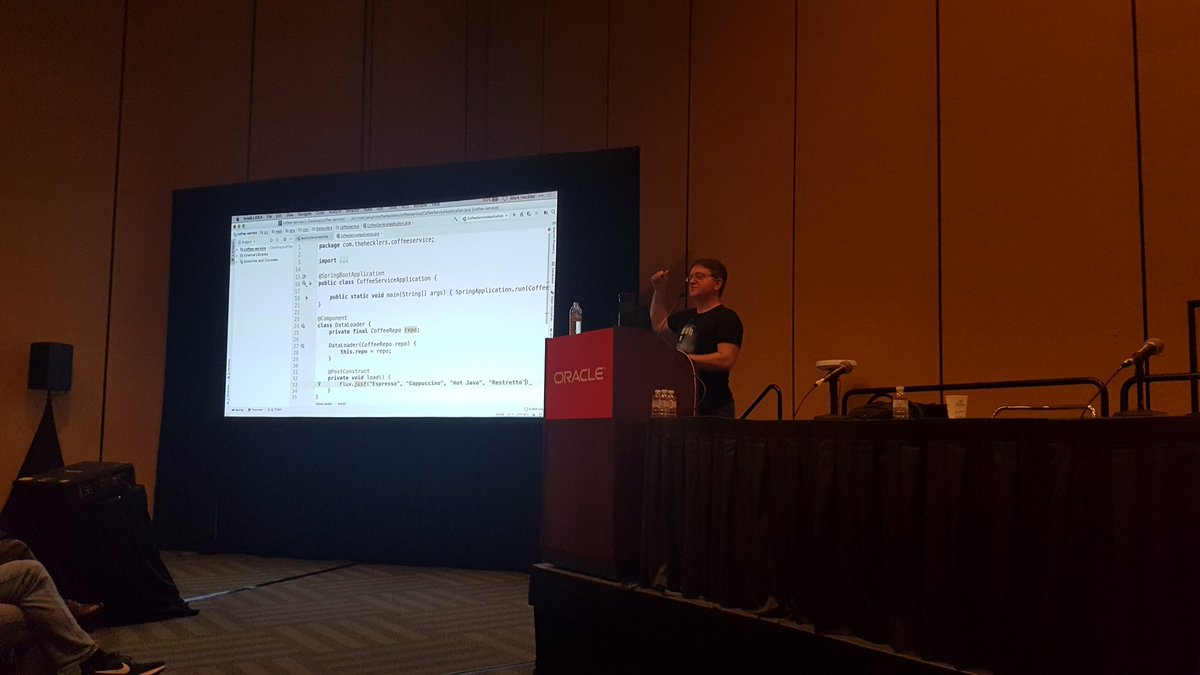The image size is (1200, 675).
Task: Open the Spring tool window button
Action: tap(238, 409)
